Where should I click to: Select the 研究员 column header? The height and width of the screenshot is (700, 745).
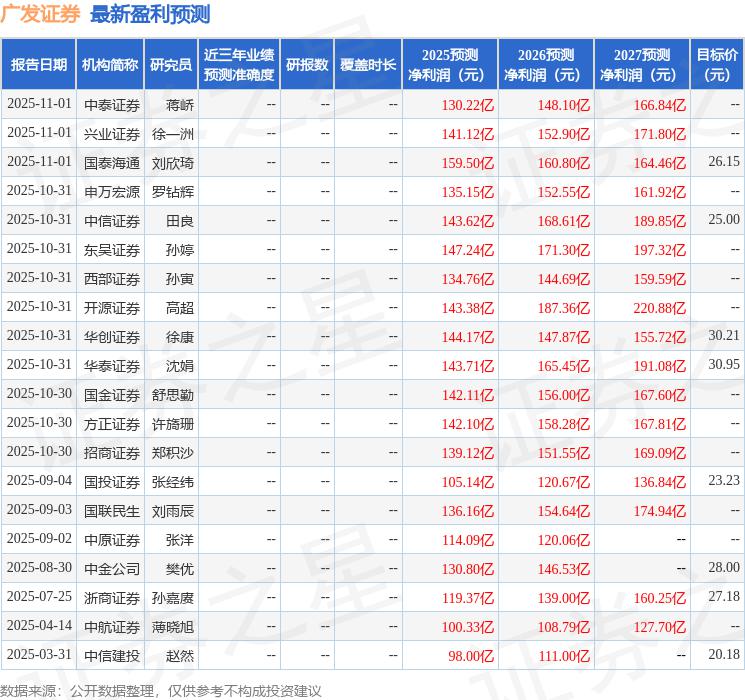pos(171,65)
